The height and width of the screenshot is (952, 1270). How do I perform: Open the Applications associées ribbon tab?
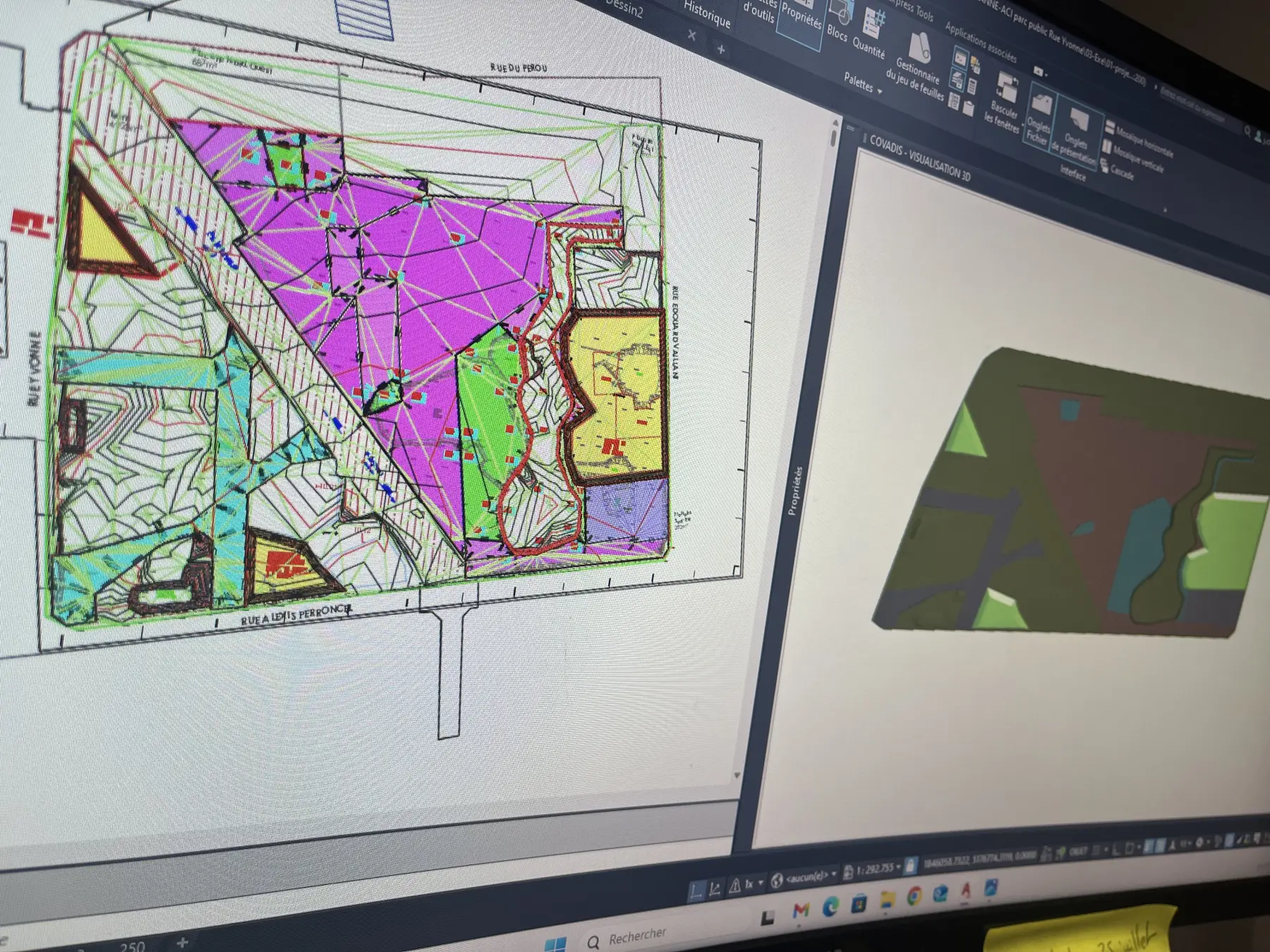coord(981,42)
